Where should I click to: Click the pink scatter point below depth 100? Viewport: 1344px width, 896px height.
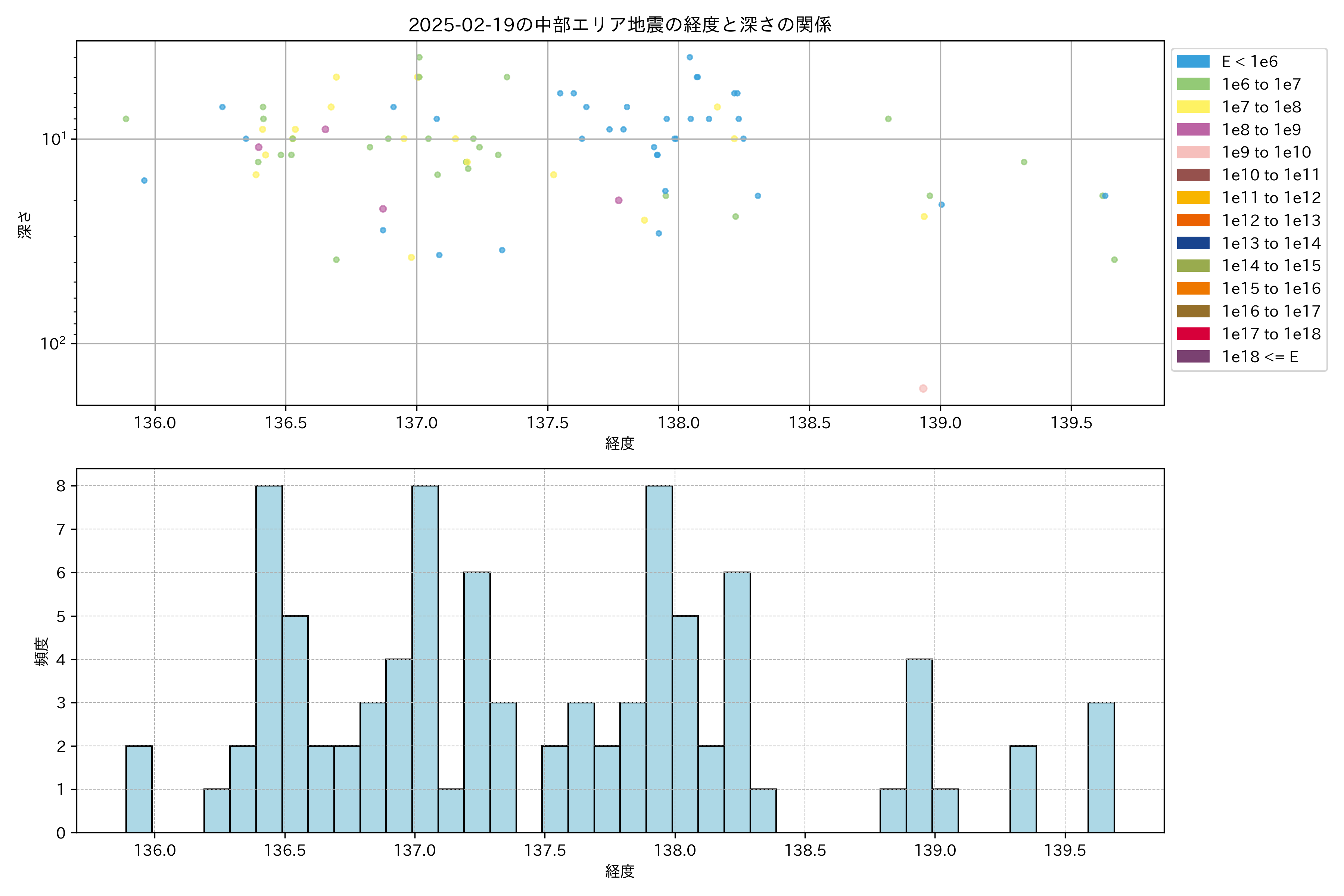click(x=923, y=389)
